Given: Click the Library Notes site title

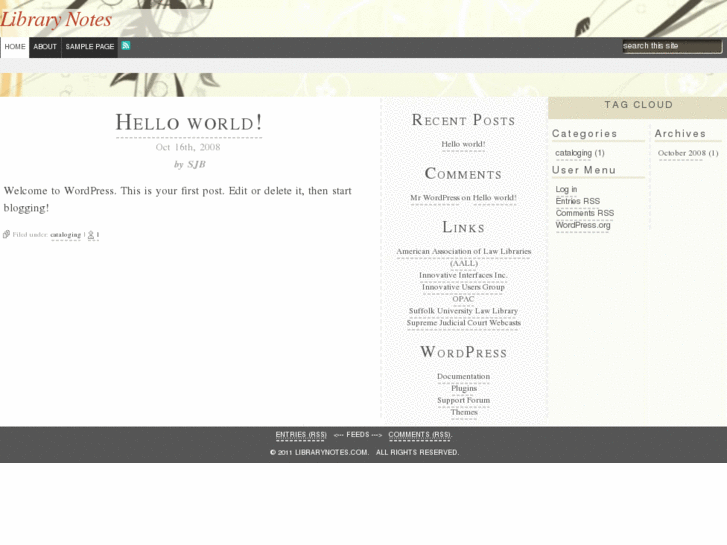Looking at the screenshot, I should tap(56, 19).
